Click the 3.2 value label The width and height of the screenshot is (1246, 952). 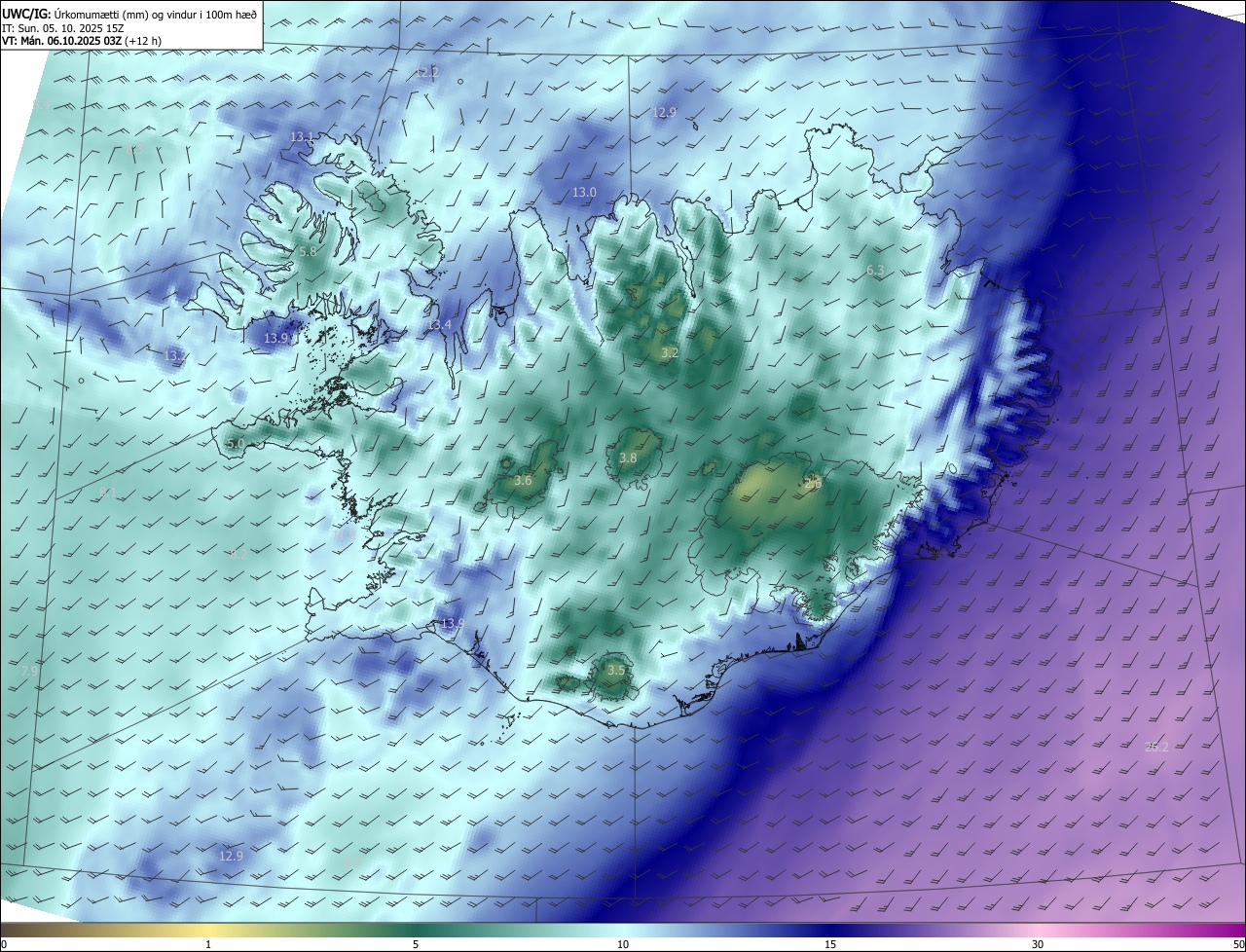(x=670, y=352)
